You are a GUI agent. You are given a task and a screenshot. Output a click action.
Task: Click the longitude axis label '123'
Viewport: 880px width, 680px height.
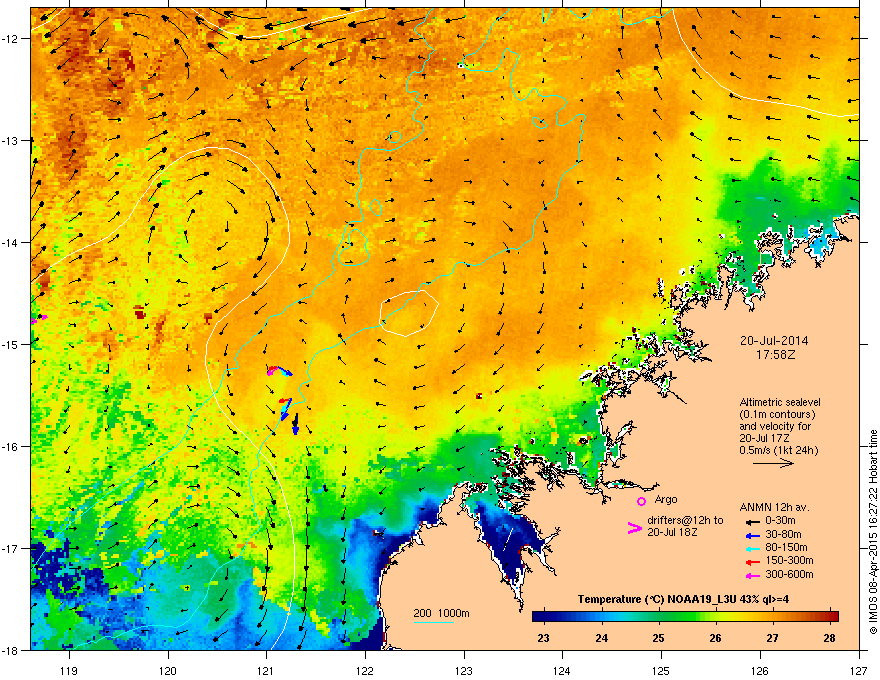pyautogui.click(x=464, y=670)
